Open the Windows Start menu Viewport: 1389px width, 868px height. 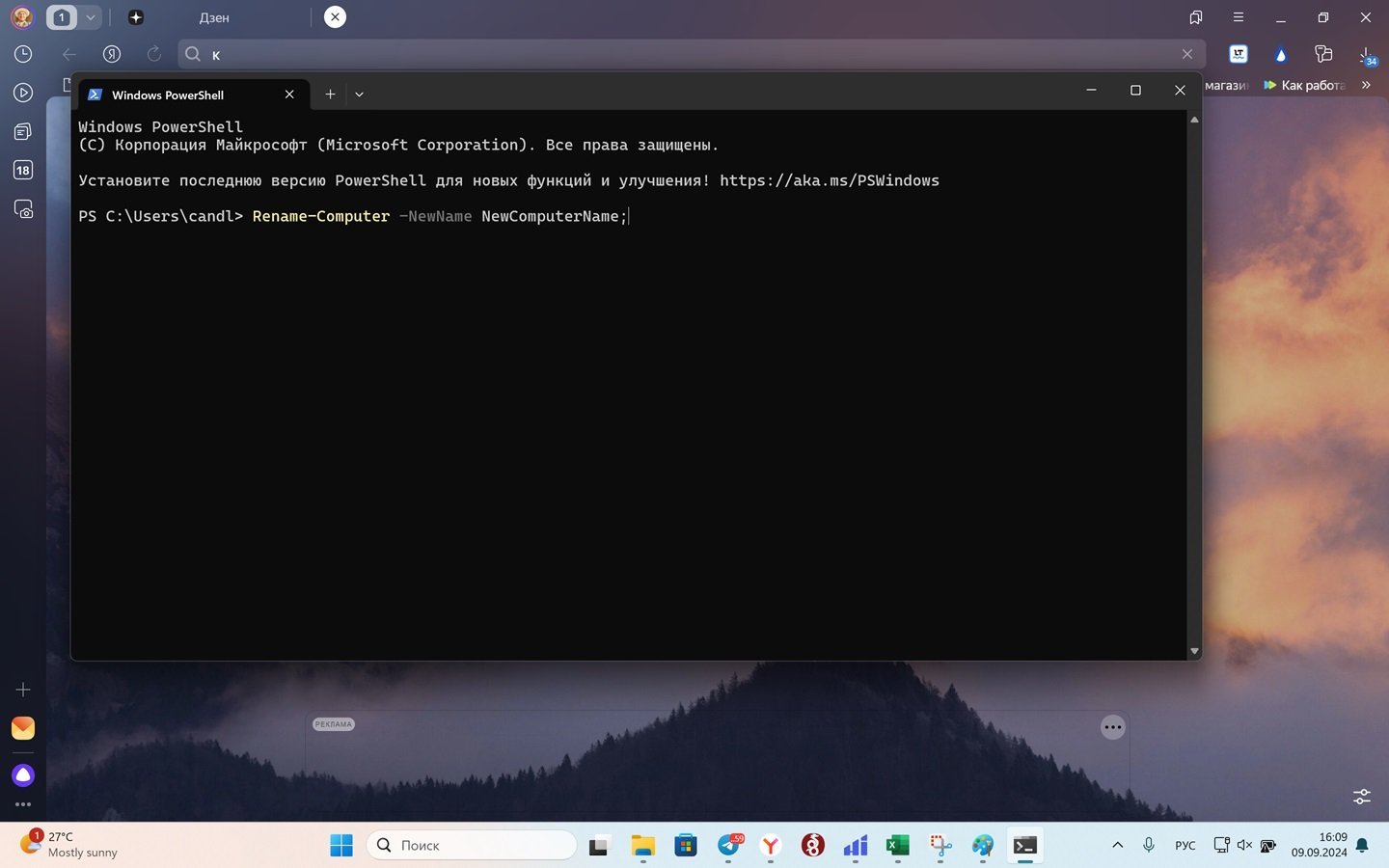click(341, 846)
